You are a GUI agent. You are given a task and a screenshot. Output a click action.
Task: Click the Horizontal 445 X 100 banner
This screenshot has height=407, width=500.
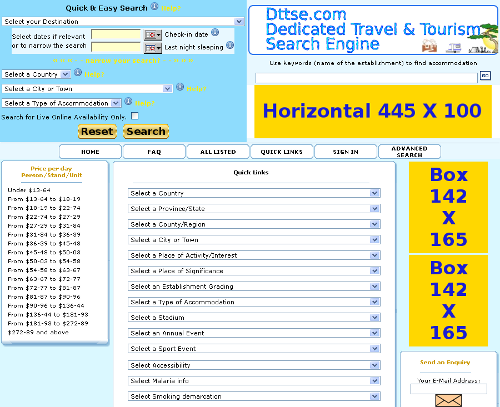[373, 111]
